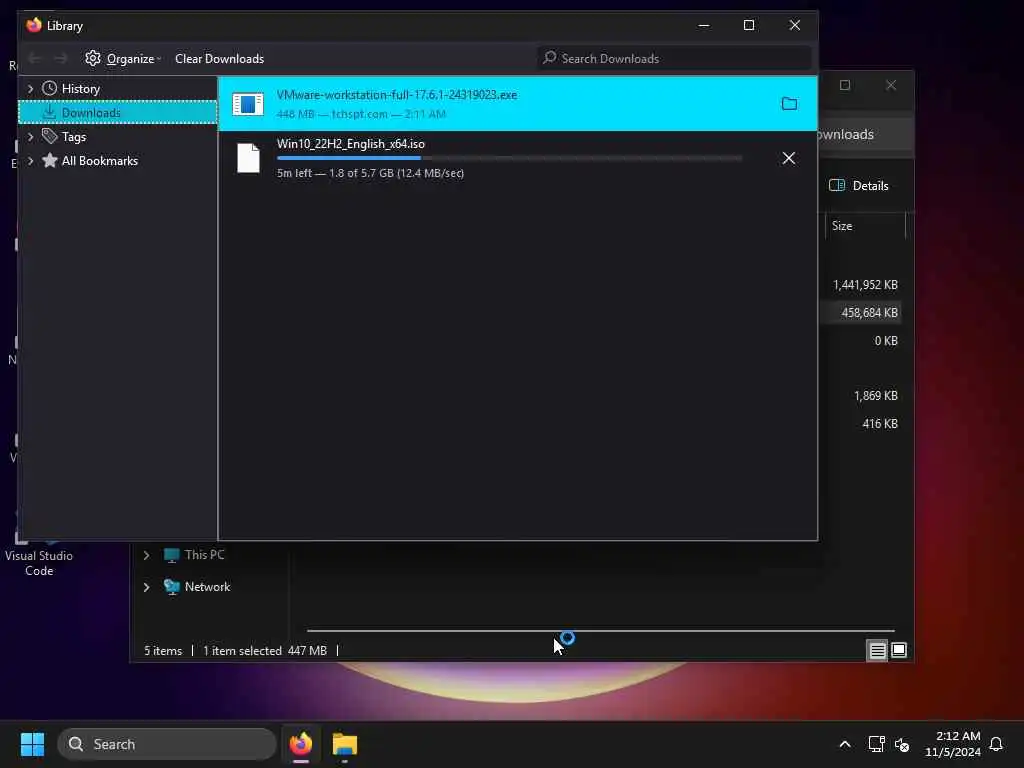Viewport: 1024px width, 768px height.
Task: Select Downloads in the Library sidebar
Action: [x=118, y=112]
